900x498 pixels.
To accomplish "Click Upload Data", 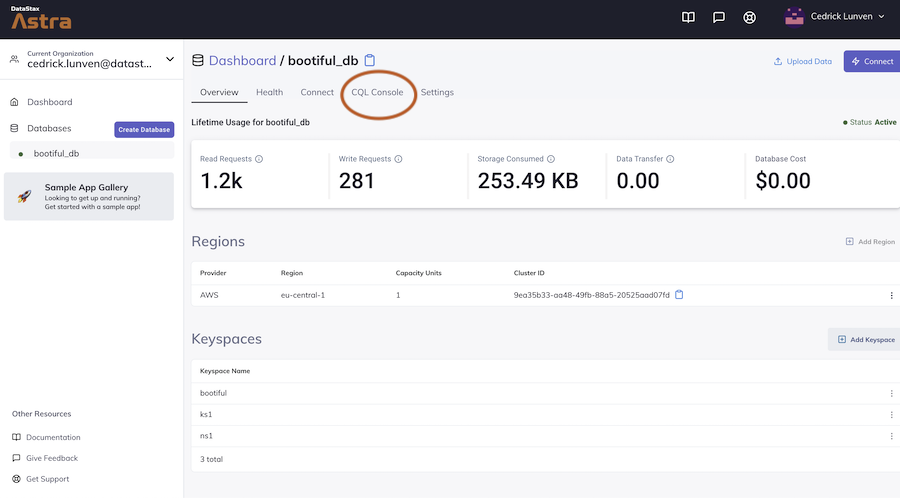I will (x=802, y=61).
